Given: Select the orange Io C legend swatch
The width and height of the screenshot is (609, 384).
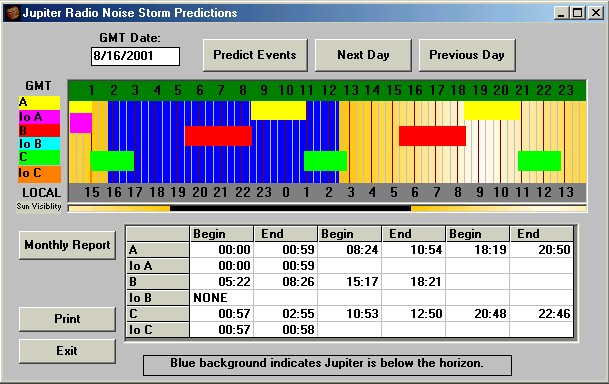Looking at the screenshot, I should coord(39,174).
